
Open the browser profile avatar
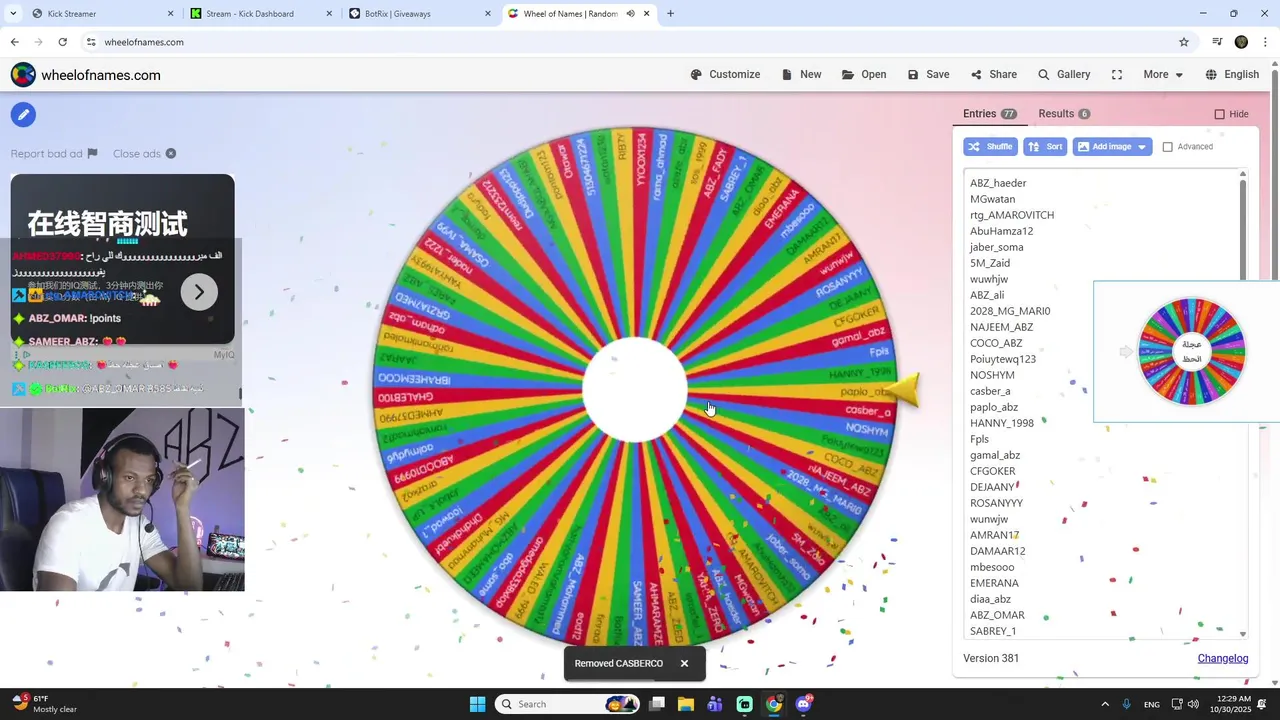pyautogui.click(x=1241, y=42)
